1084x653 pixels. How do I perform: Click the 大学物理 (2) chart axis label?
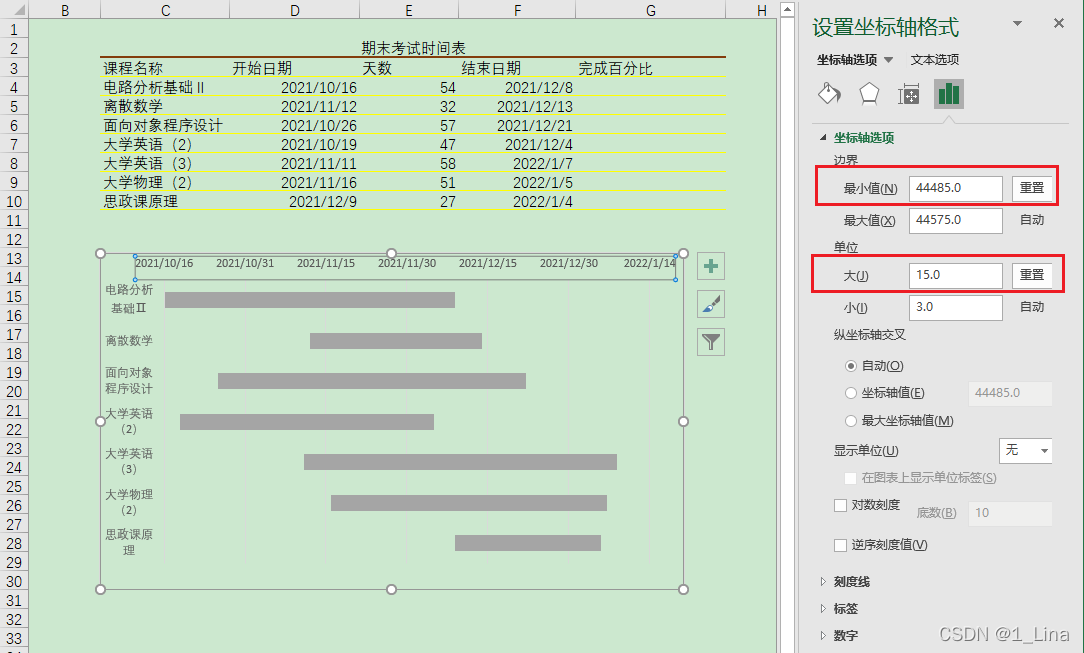(129, 502)
